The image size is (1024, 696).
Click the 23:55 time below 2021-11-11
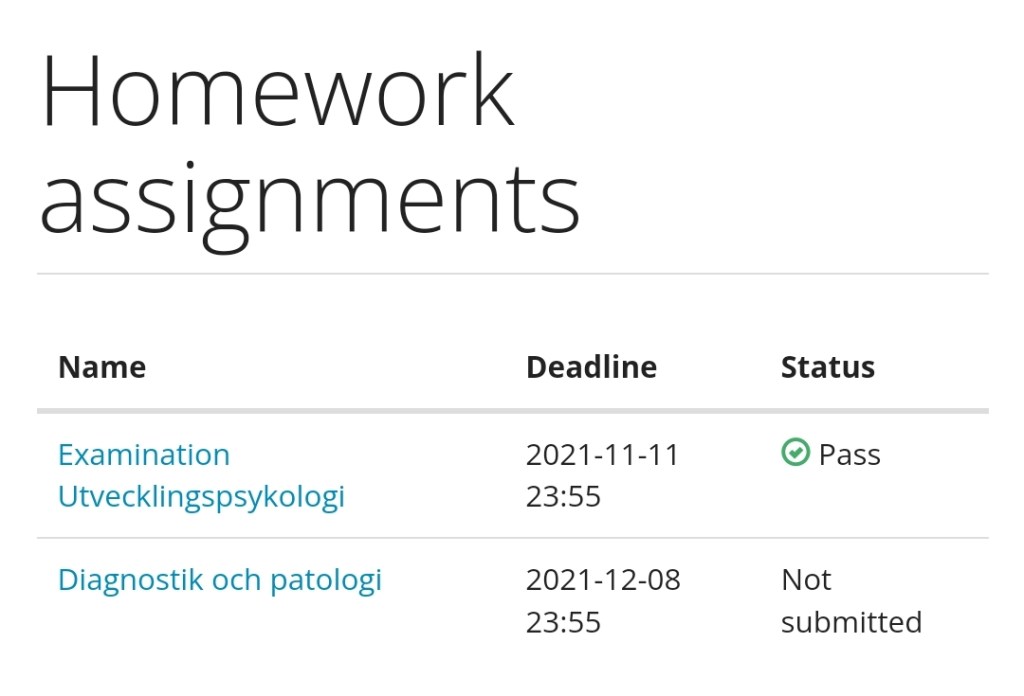point(563,497)
